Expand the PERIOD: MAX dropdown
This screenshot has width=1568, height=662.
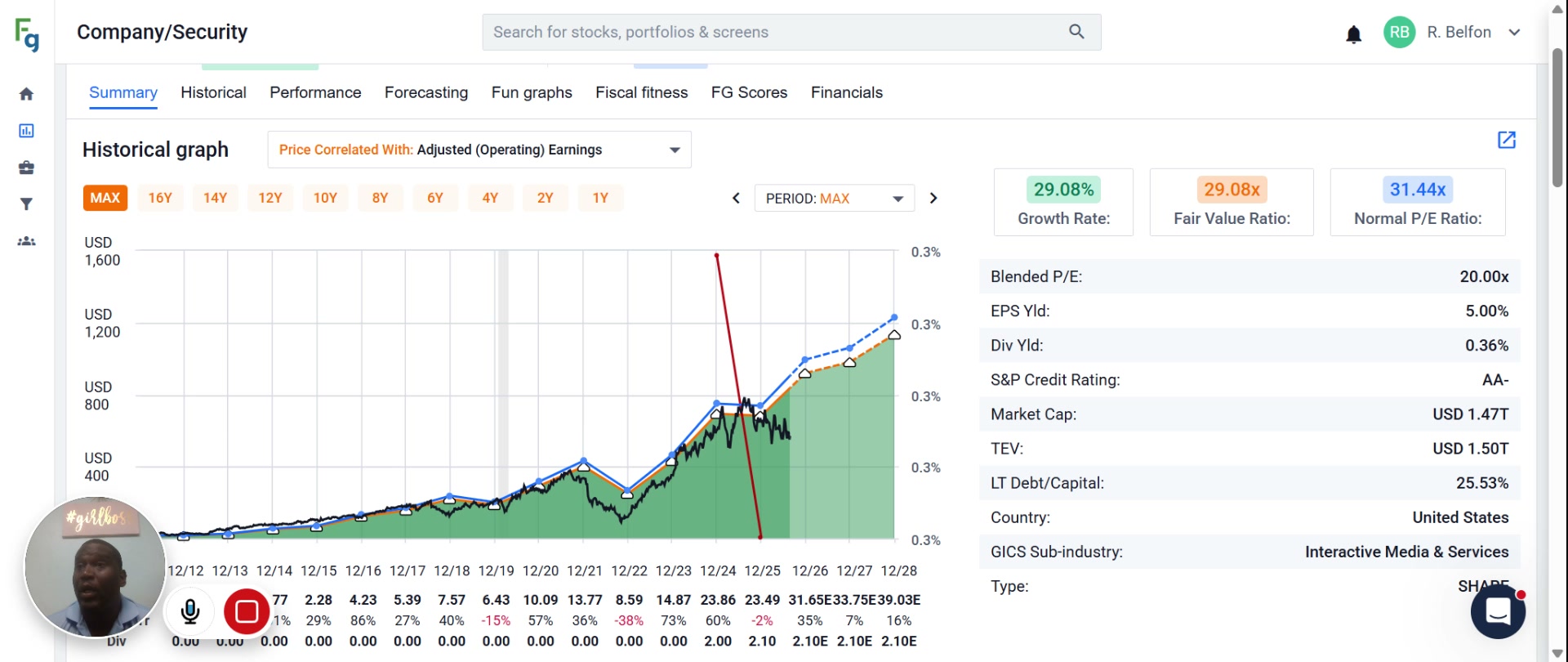tap(834, 199)
